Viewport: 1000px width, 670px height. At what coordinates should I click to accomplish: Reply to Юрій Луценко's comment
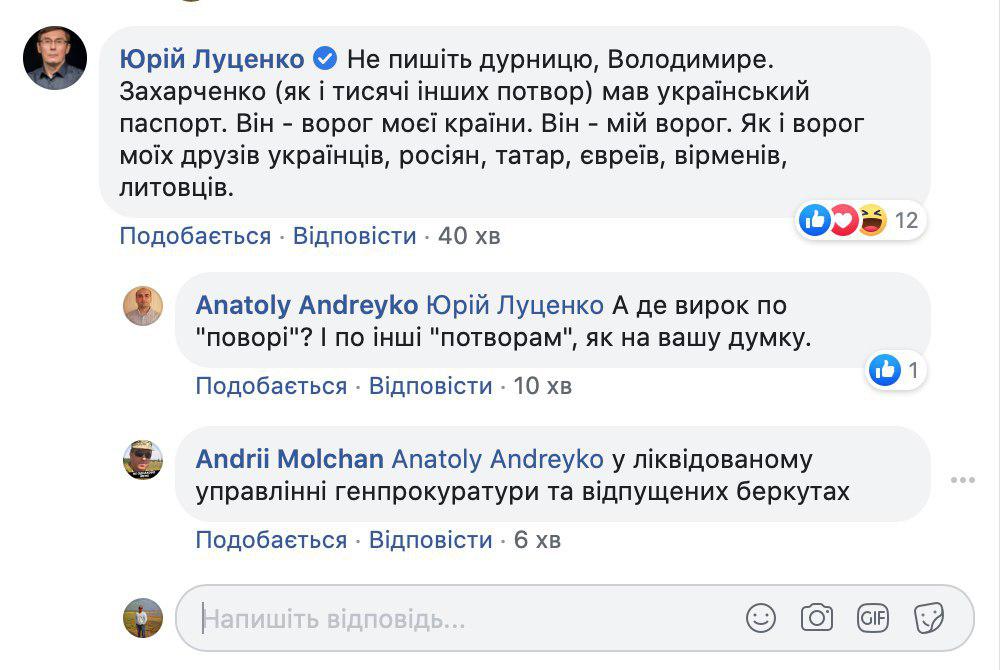353,236
